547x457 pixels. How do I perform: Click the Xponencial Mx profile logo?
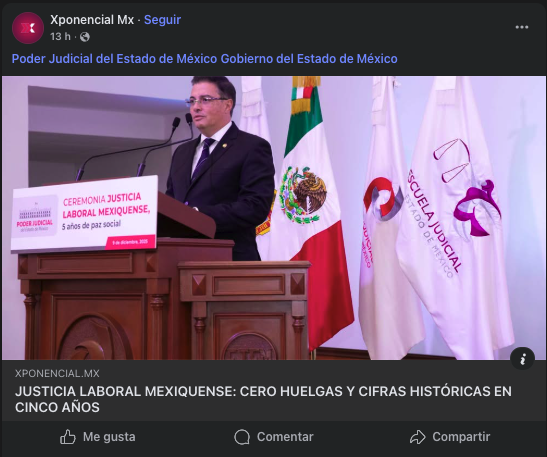[x=28, y=28]
